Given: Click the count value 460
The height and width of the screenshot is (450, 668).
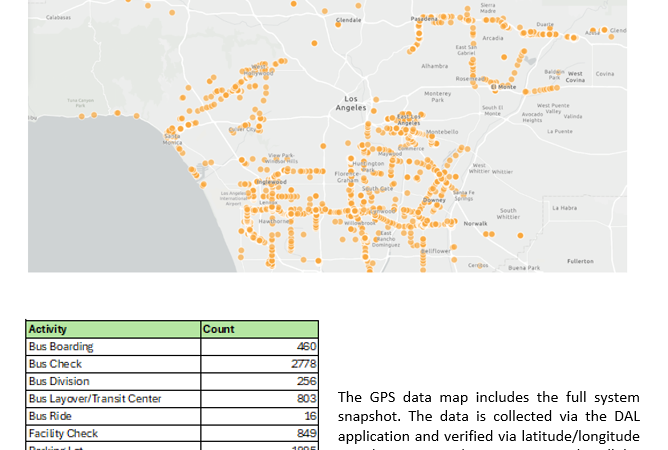Looking at the screenshot, I should click(x=306, y=347).
